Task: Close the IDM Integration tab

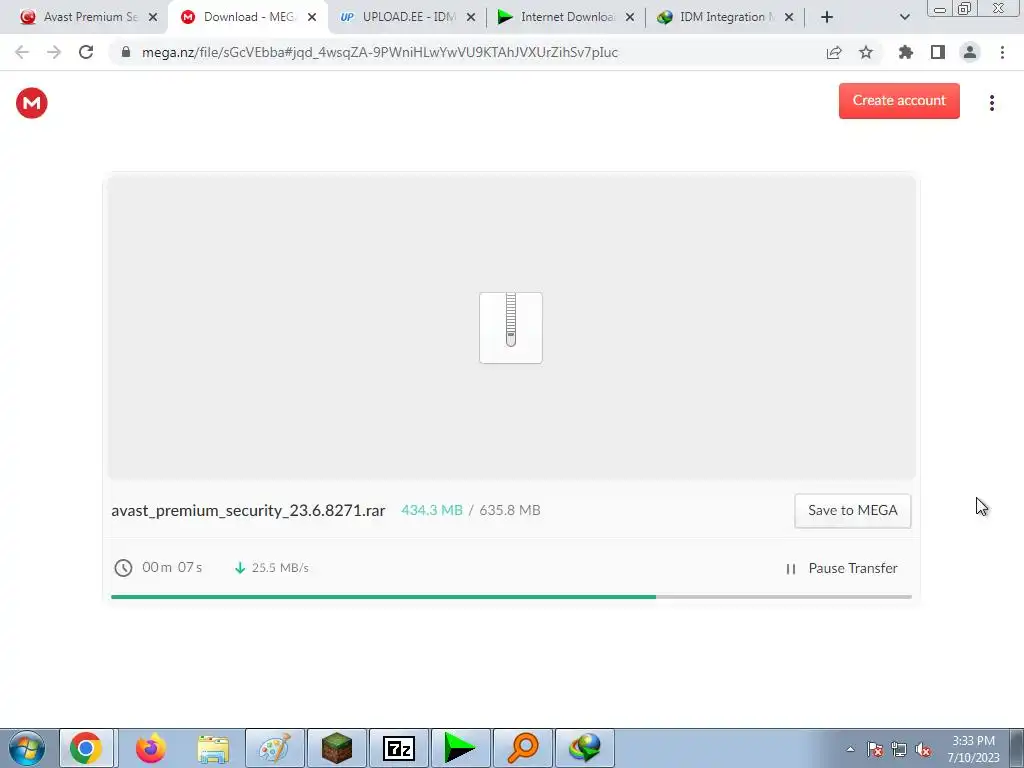Action: tap(789, 17)
